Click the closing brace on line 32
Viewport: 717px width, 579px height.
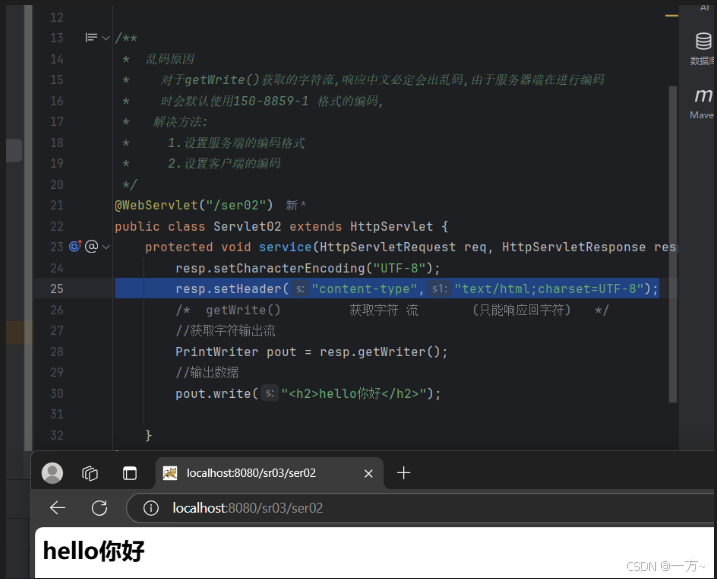click(x=149, y=435)
